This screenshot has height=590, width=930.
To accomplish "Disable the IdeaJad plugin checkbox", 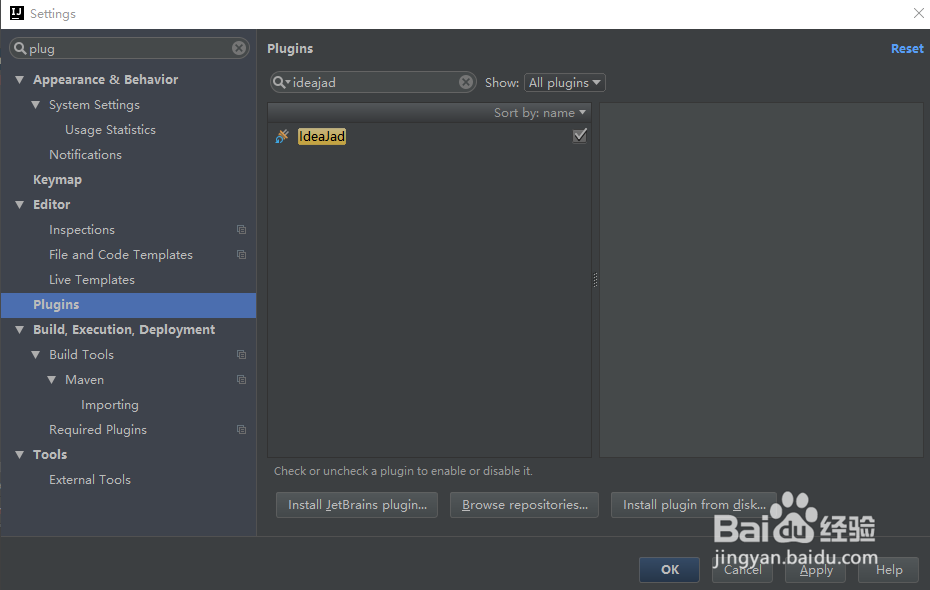I will coord(580,136).
